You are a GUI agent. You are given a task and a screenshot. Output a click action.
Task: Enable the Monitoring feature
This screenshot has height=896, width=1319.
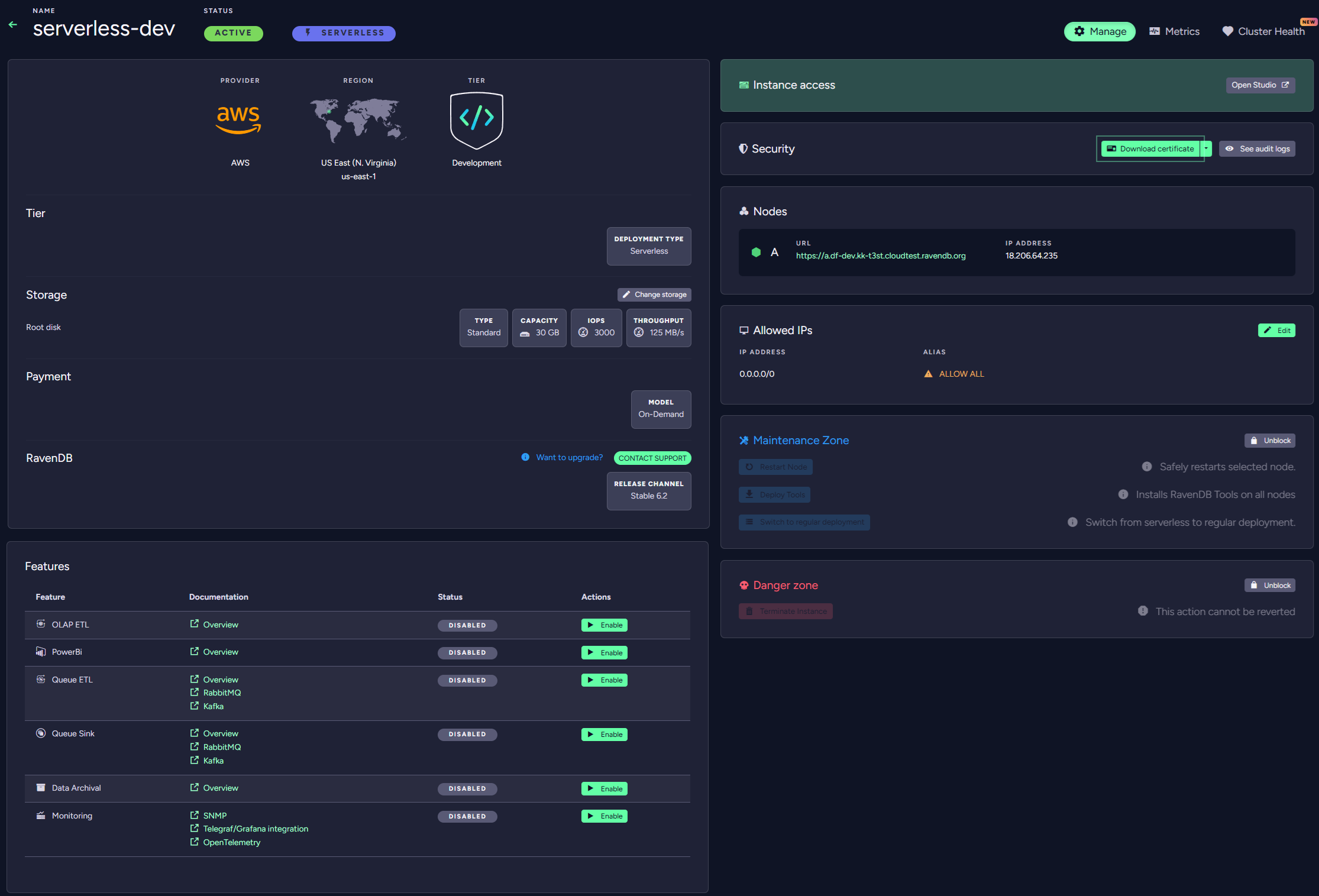point(604,816)
